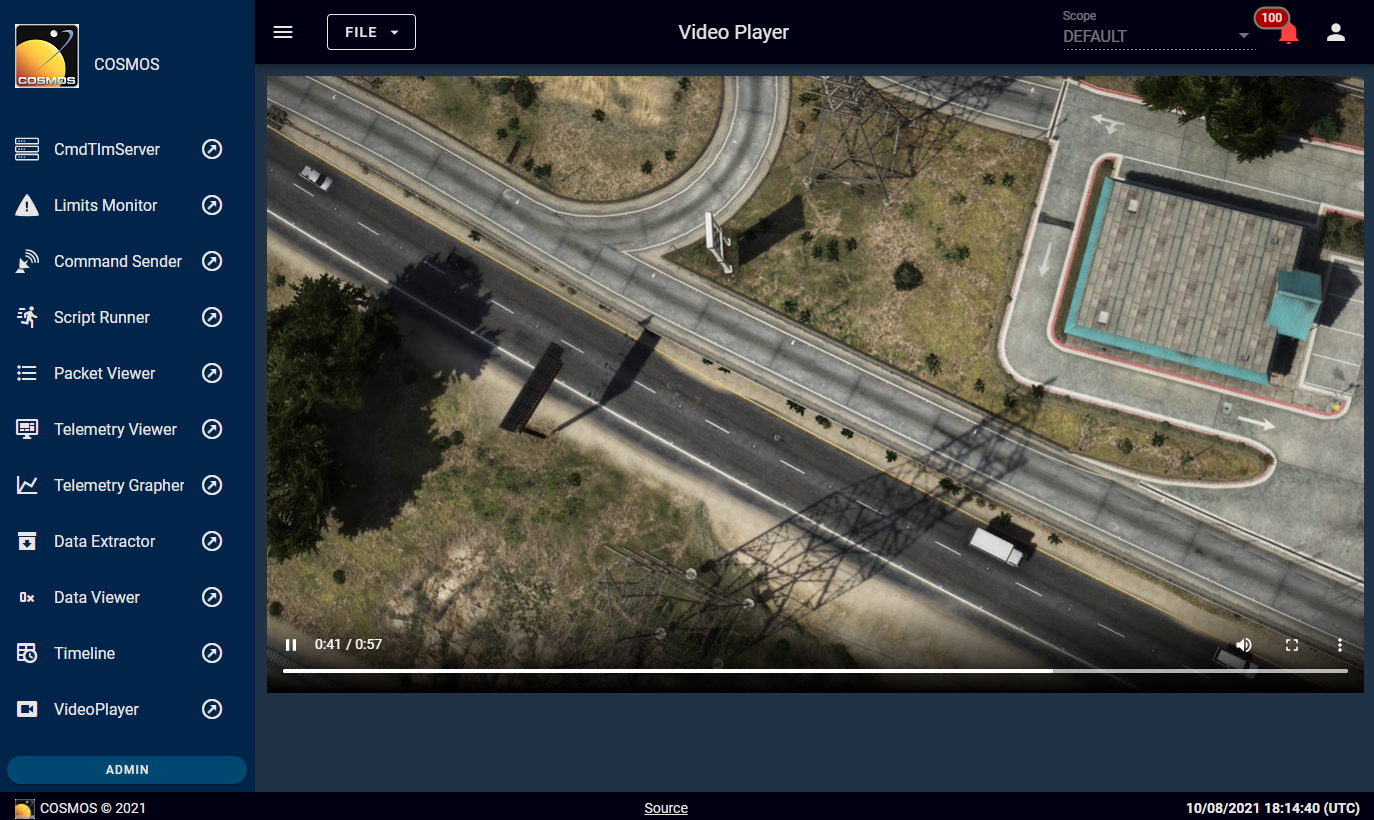Open Command Sender from the sidebar

click(x=117, y=261)
